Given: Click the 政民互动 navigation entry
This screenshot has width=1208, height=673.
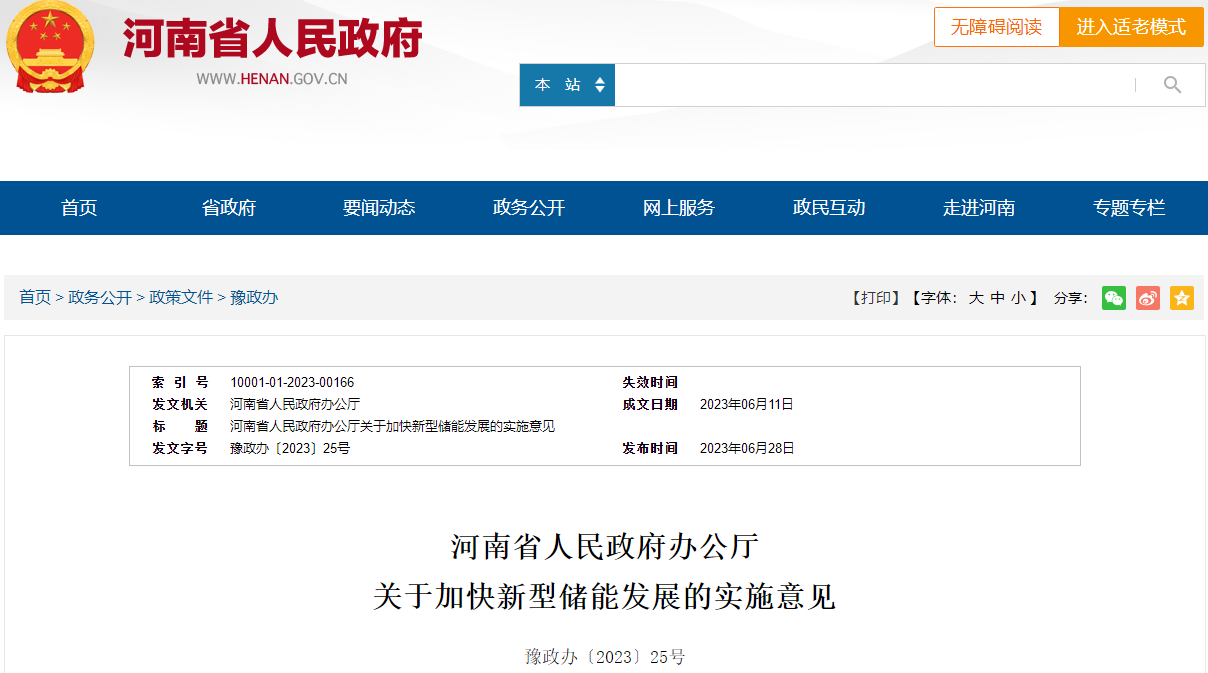Looking at the screenshot, I should click(829, 208).
